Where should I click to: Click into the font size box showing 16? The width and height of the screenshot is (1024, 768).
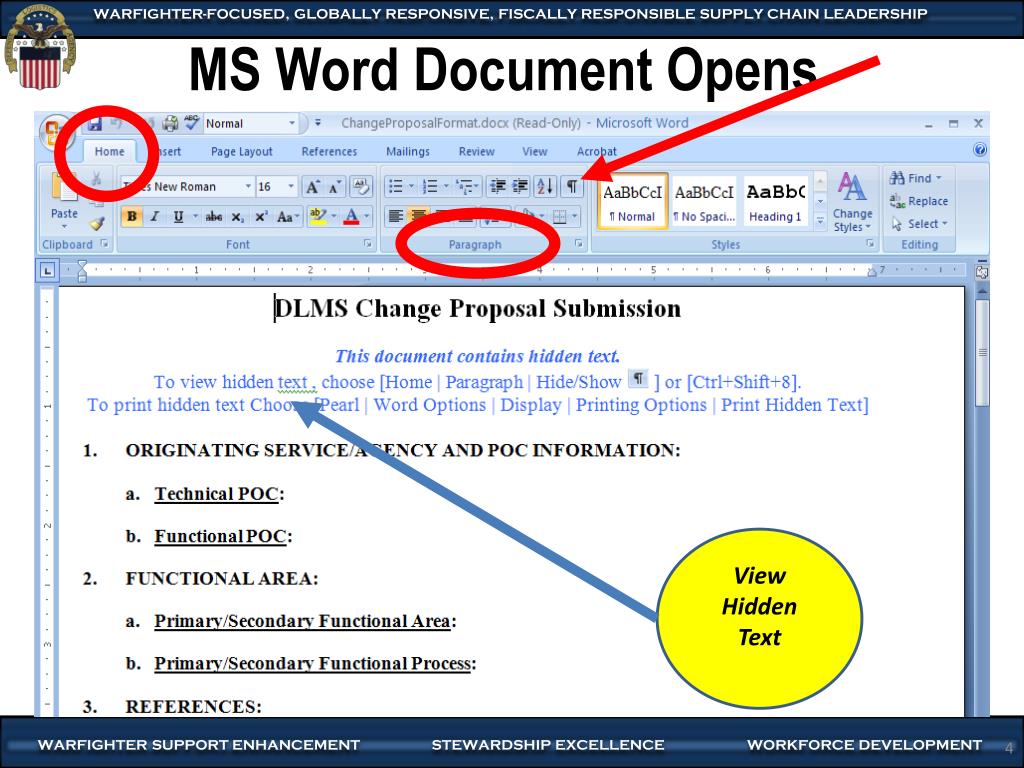[x=270, y=187]
